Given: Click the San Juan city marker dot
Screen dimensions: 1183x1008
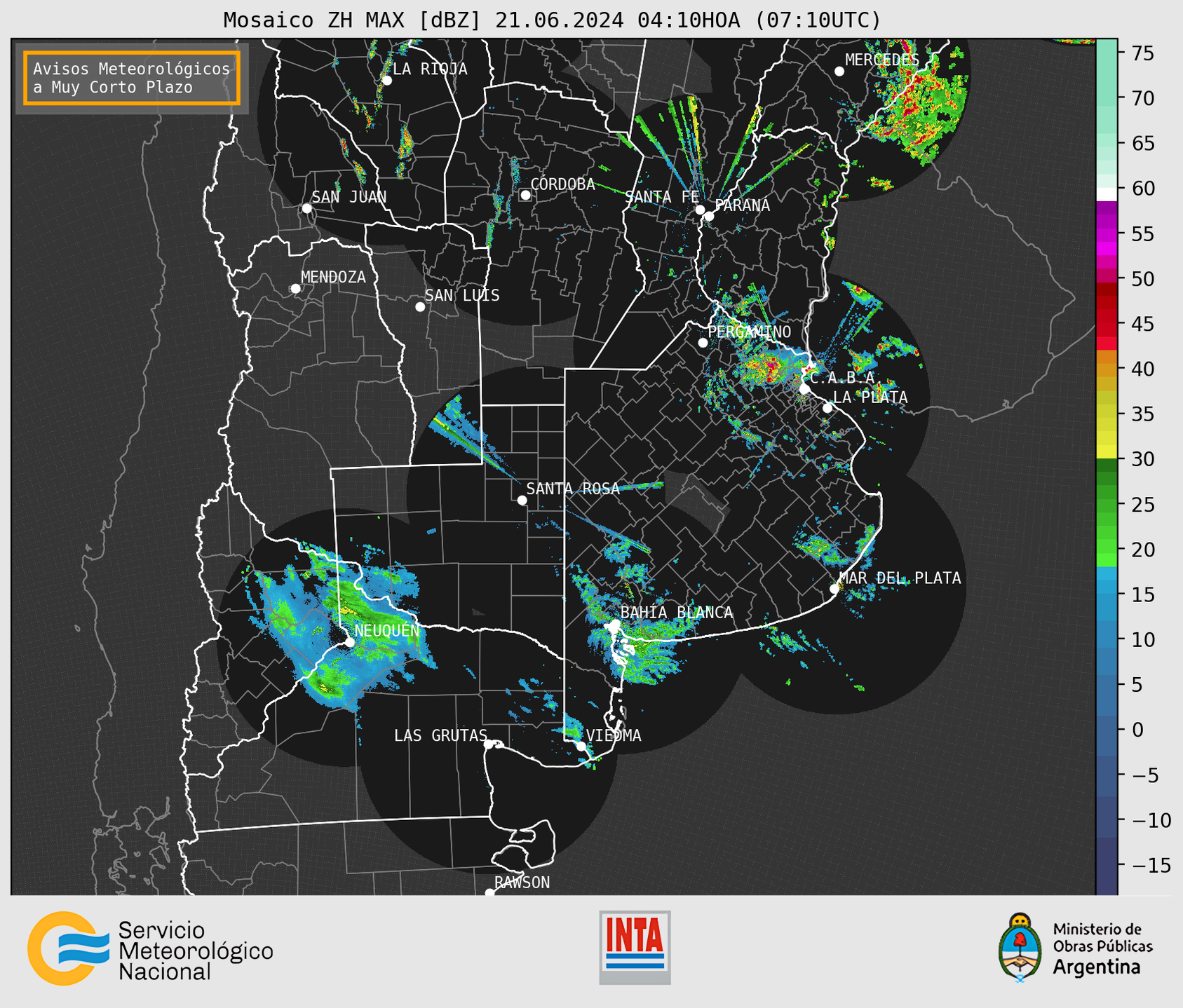Looking at the screenshot, I should pyautogui.click(x=306, y=208).
